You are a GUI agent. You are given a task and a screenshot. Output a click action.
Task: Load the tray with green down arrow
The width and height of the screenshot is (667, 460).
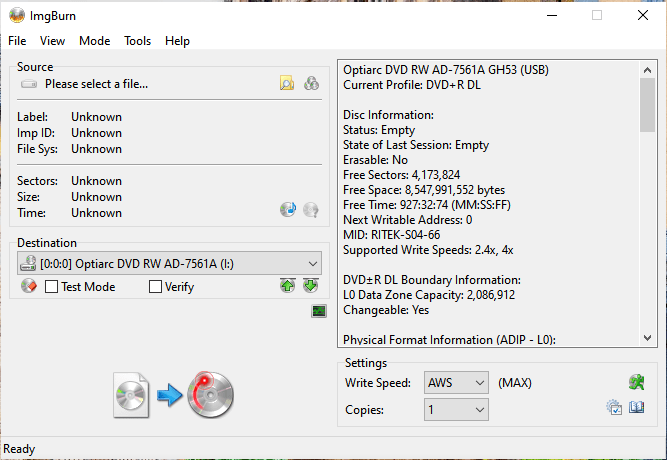[311, 285]
